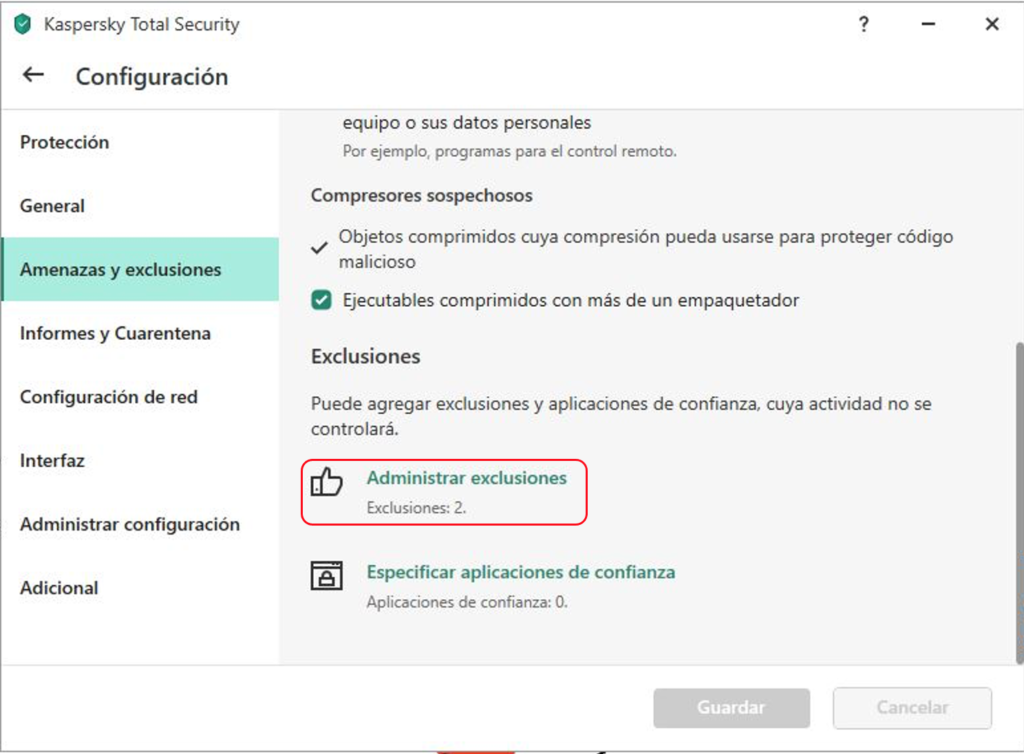The image size is (1024, 754).
Task: Open the Protección settings section
Action: pos(64,142)
